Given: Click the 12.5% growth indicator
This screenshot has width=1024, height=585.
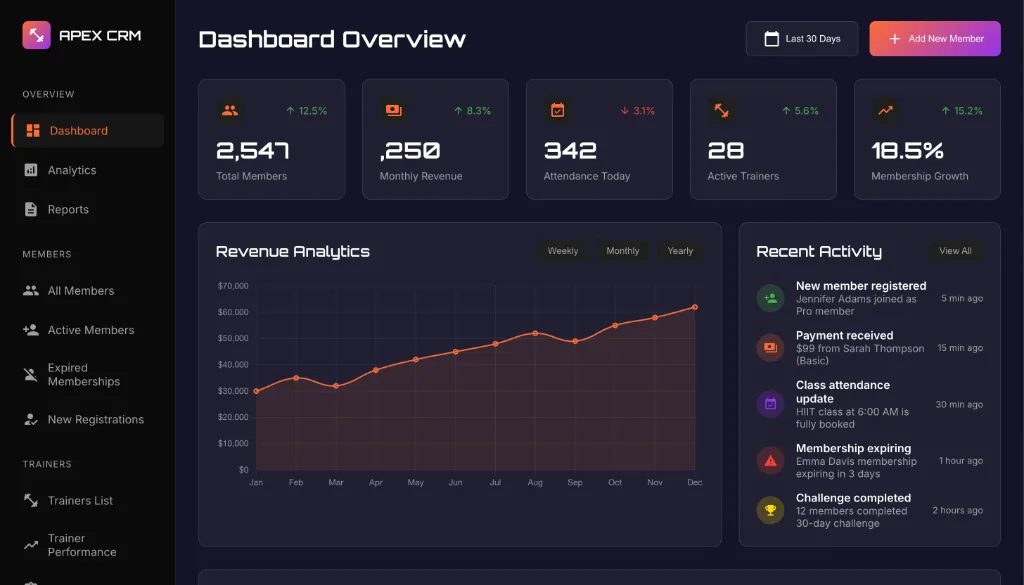Looking at the screenshot, I should (x=306, y=111).
